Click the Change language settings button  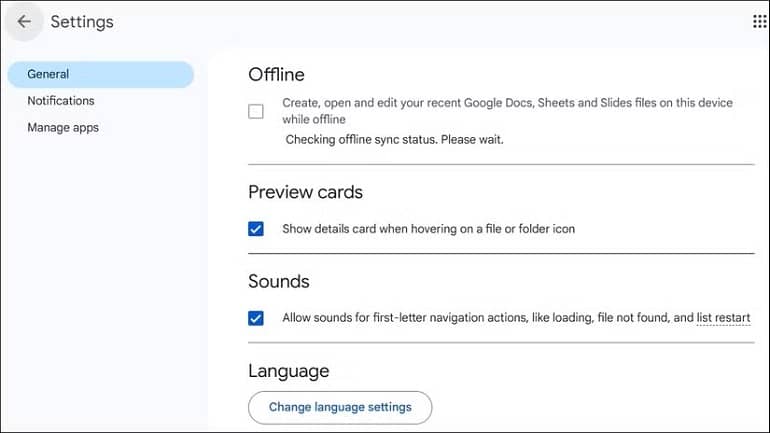point(340,407)
